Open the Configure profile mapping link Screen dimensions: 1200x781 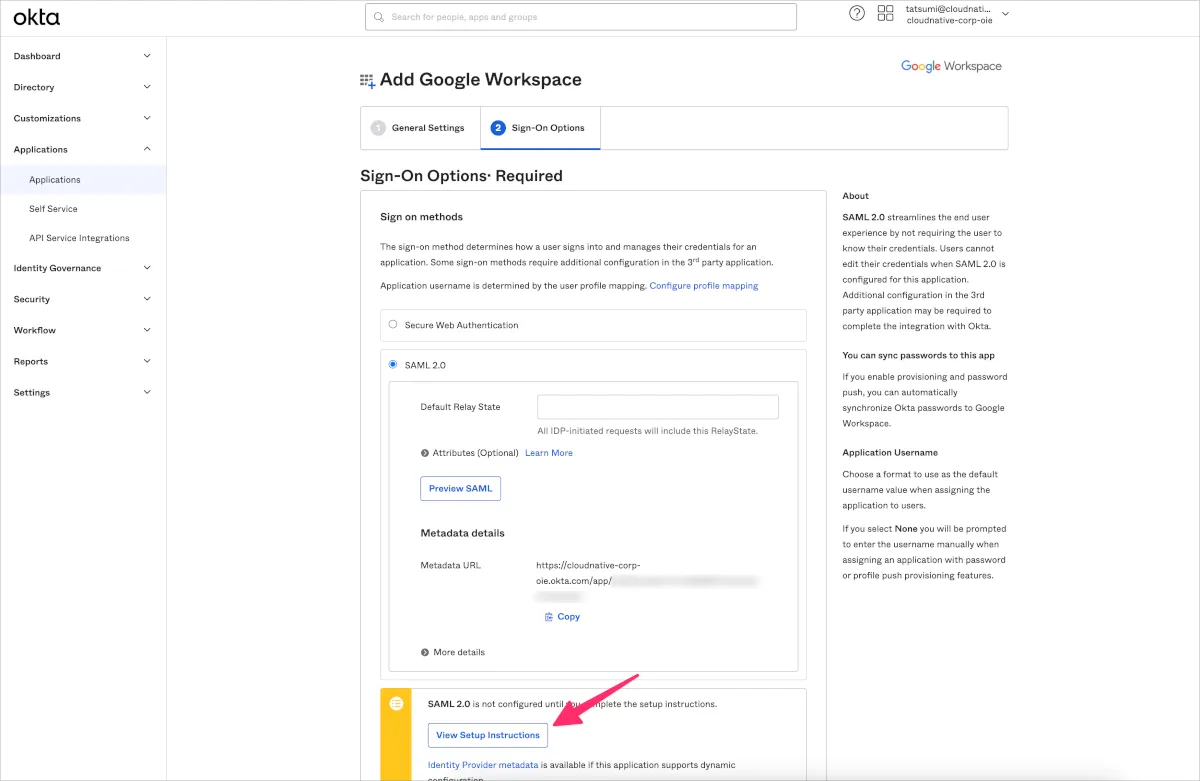tap(703, 286)
